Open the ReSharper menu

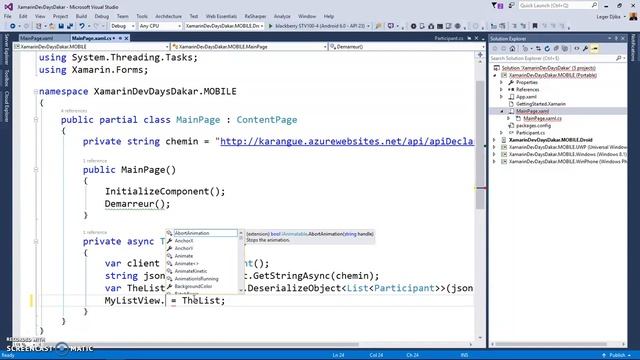255,16
